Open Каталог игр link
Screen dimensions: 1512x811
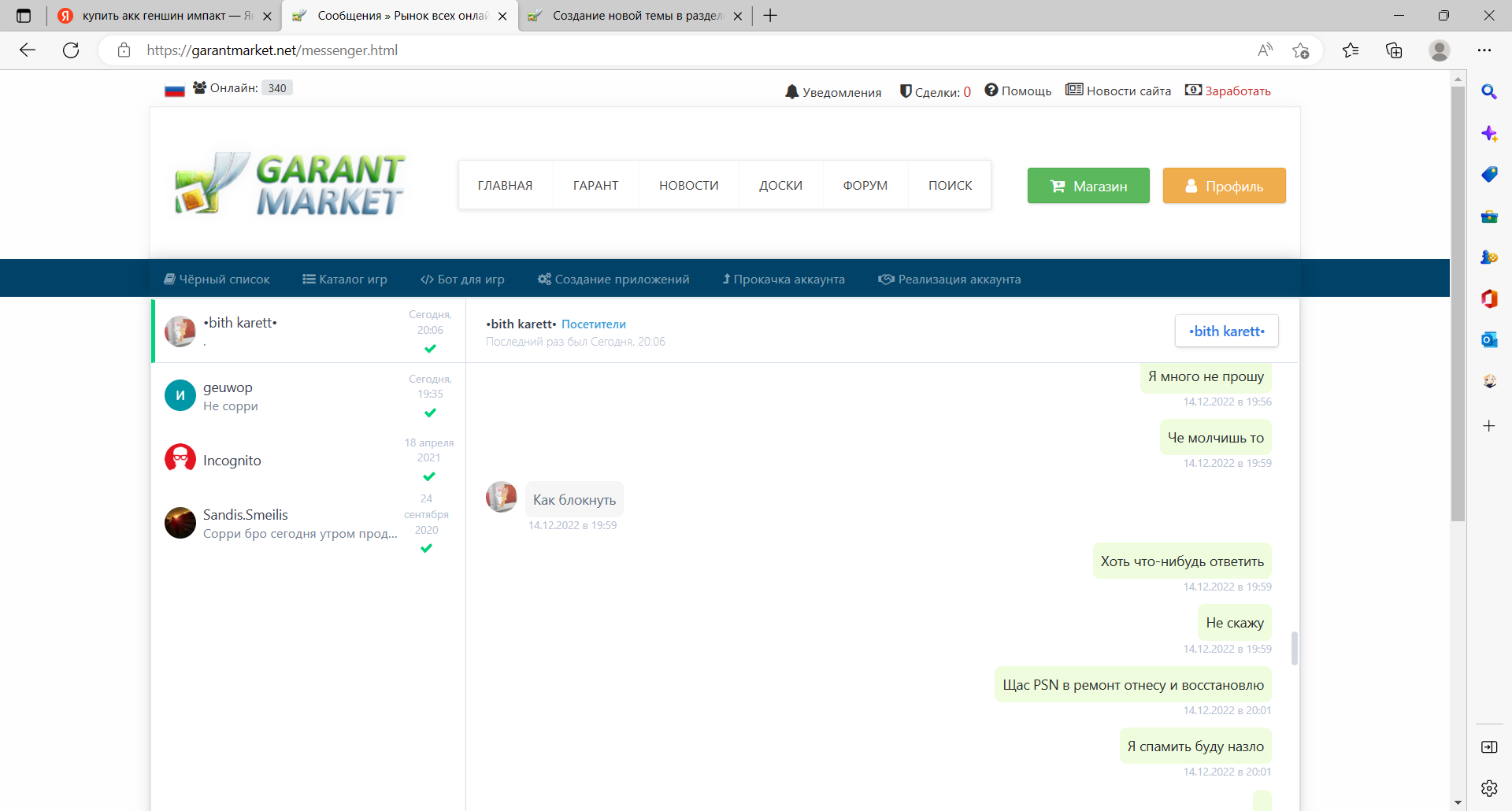tap(345, 279)
